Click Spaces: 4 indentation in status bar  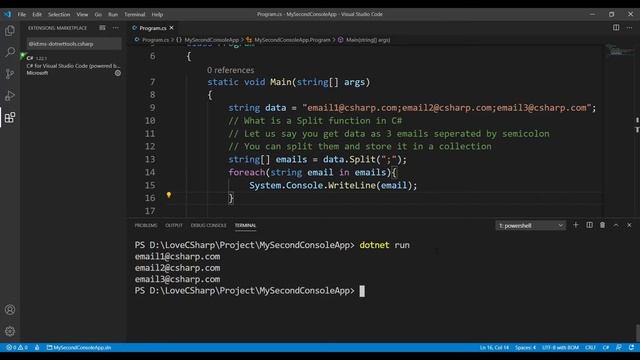525,347
